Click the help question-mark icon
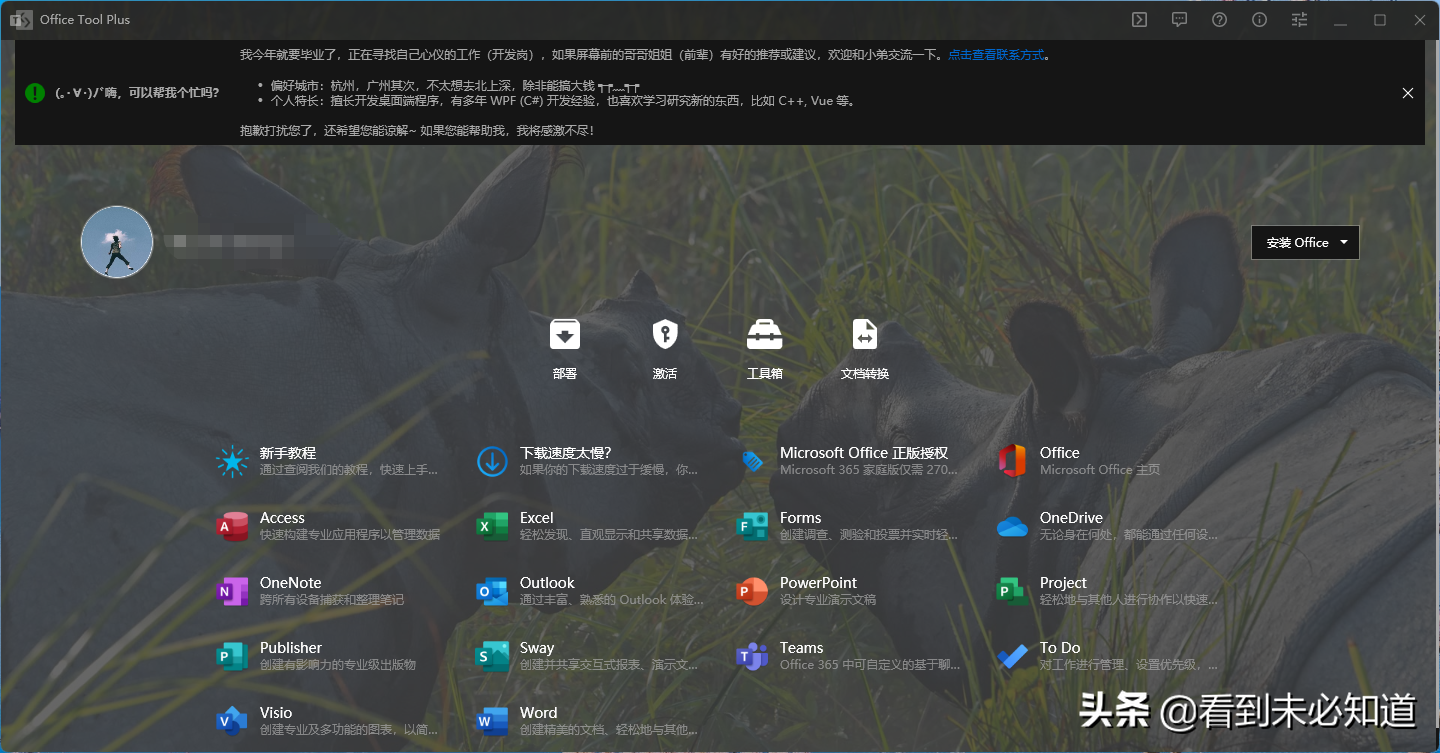Screen dimensions: 1440x753 coord(1219,19)
